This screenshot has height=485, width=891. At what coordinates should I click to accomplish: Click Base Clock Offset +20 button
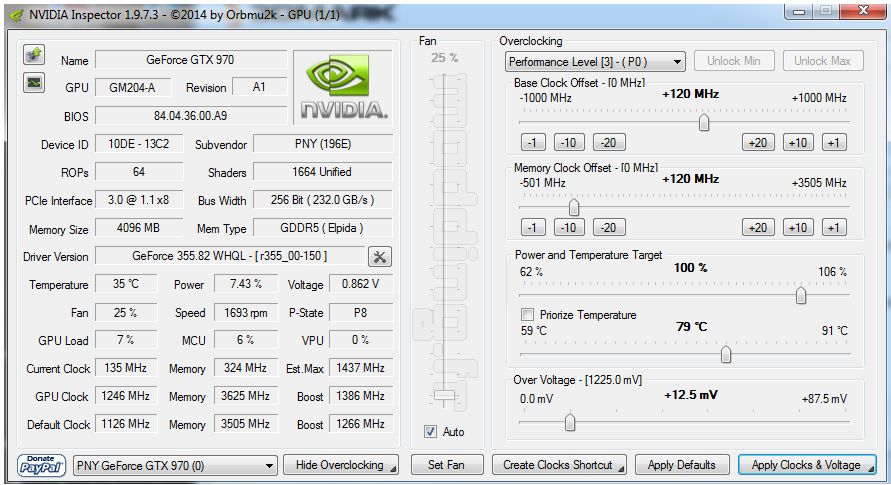tap(758, 143)
